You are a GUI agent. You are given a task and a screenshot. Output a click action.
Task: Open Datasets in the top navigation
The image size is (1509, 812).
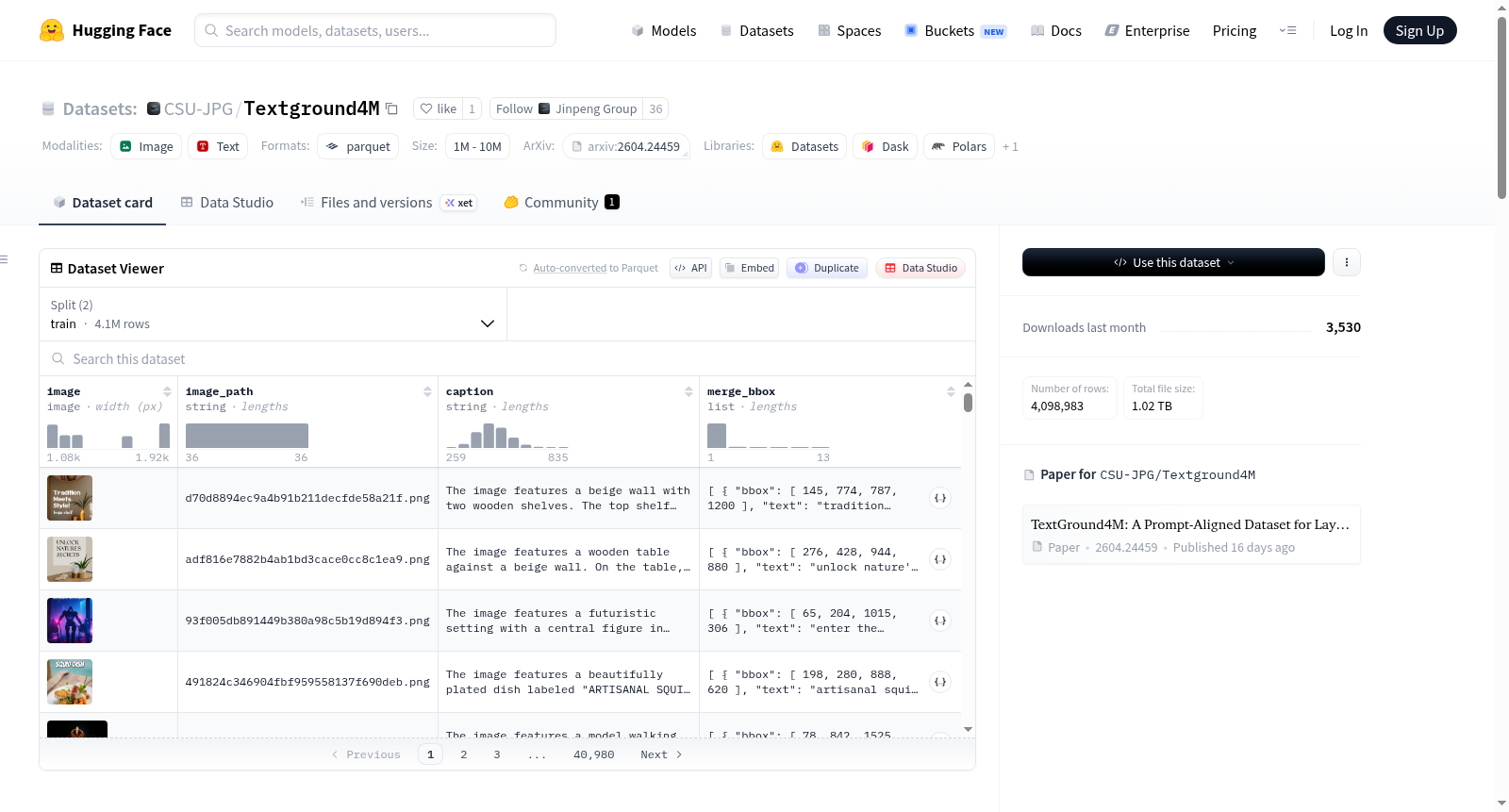pos(756,31)
